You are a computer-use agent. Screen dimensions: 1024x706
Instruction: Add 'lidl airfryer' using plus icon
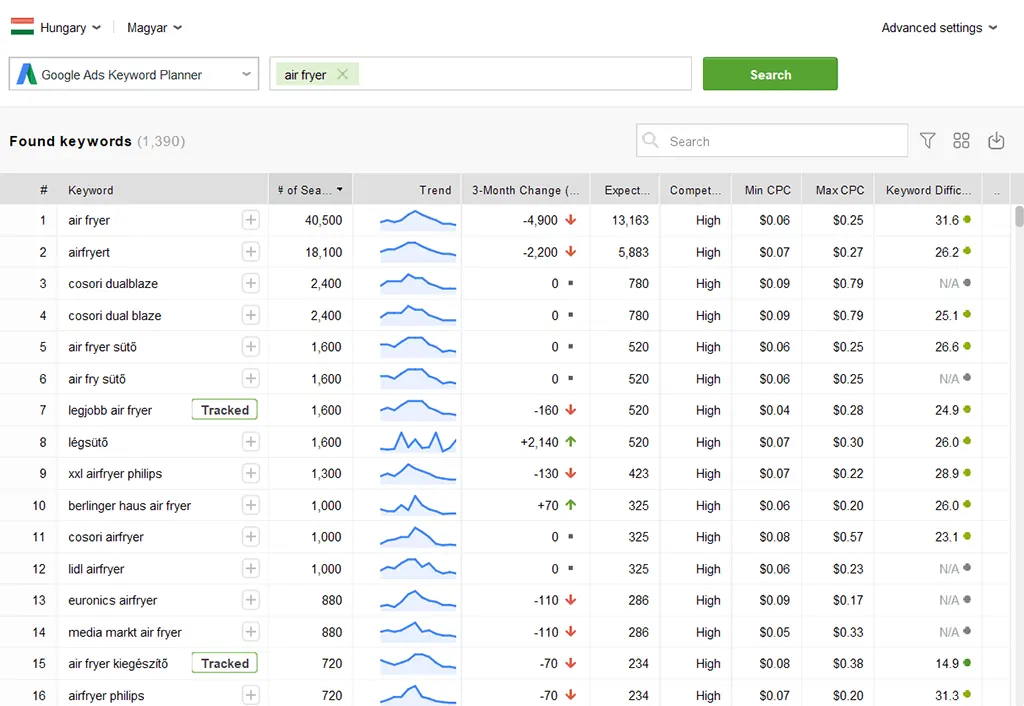click(250, 569)
